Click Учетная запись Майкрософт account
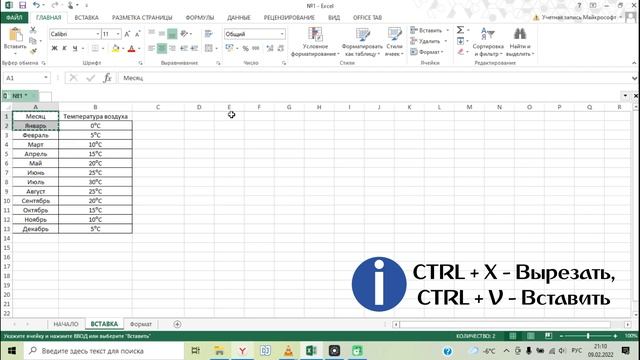640x360 pixels. (x=579, y=17)
